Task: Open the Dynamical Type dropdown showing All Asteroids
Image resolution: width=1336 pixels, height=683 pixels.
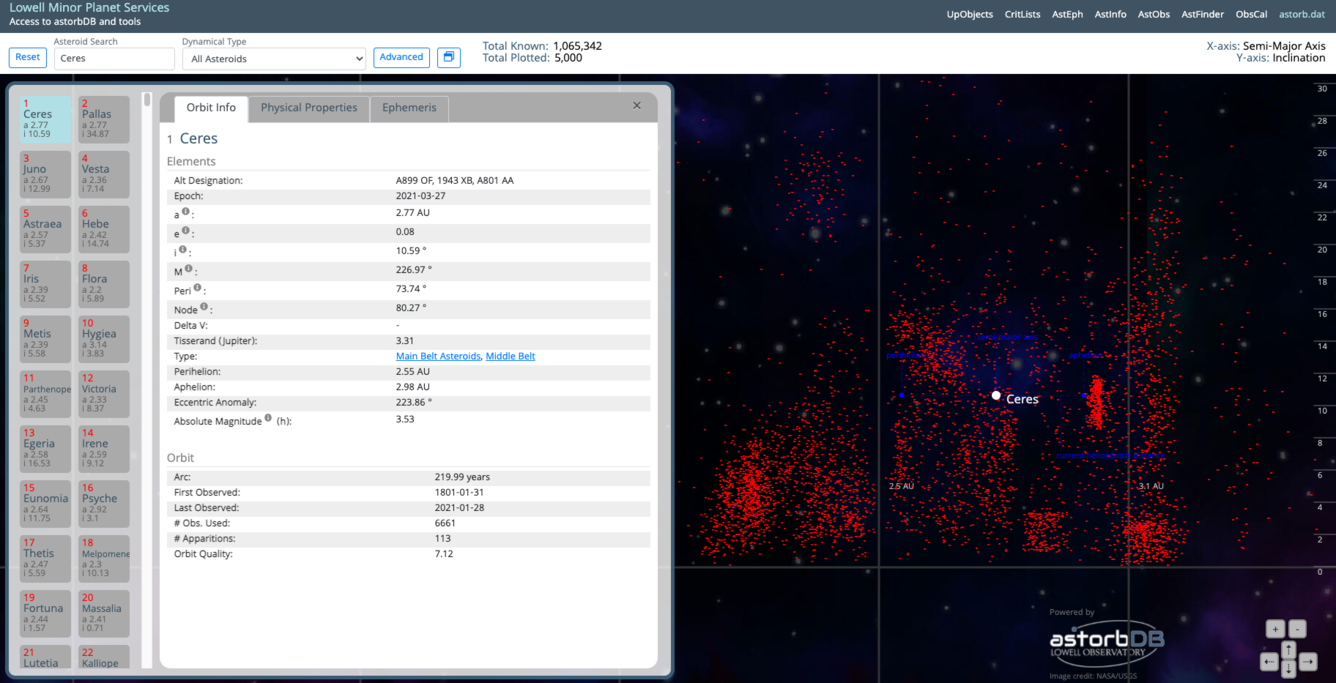Action: coord(273,57)
